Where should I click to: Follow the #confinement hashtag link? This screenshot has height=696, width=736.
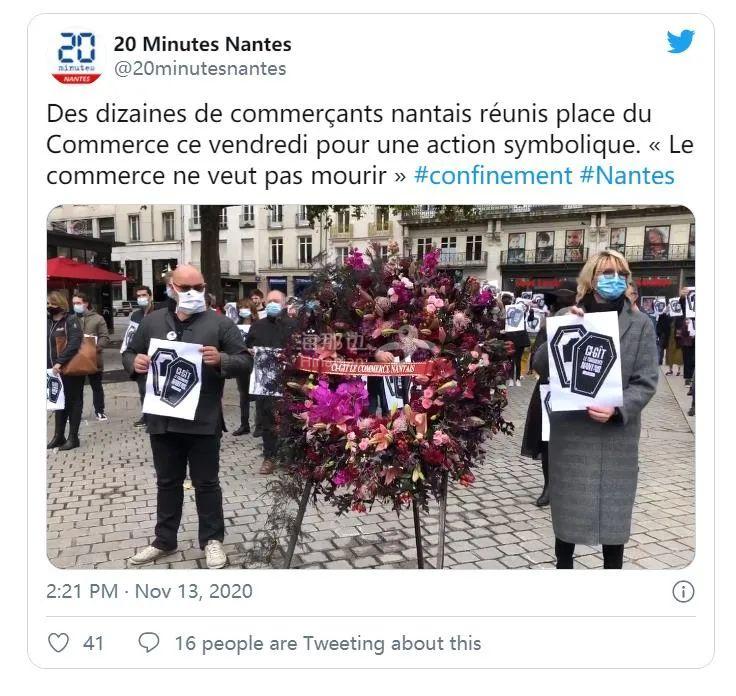[x=493, y=176]
